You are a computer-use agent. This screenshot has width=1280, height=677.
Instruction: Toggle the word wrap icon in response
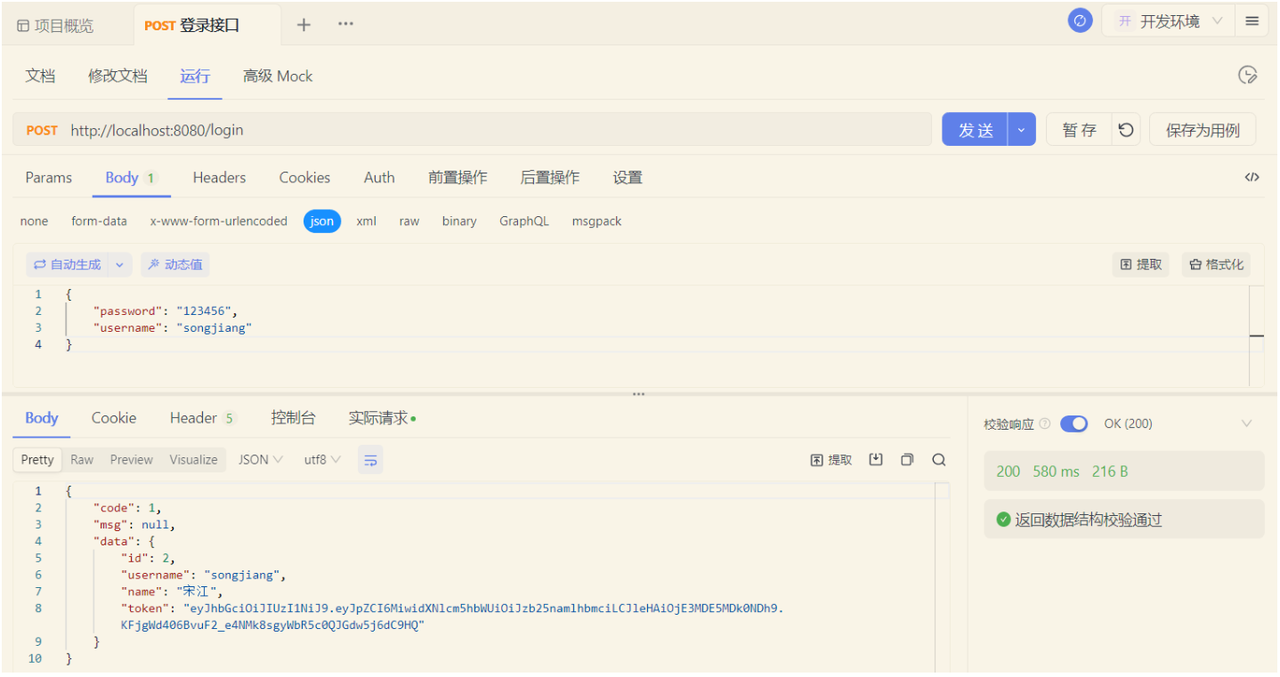point(371,460)
